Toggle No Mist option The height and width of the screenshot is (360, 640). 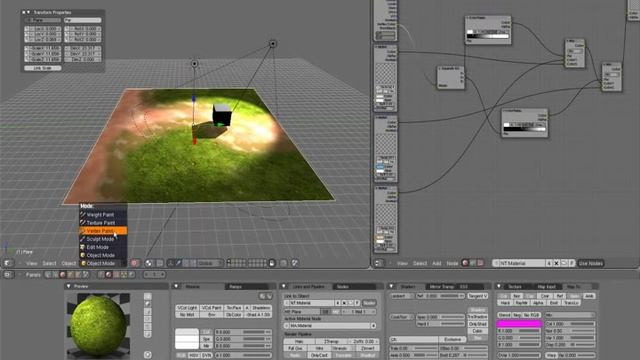pos(187,315)
